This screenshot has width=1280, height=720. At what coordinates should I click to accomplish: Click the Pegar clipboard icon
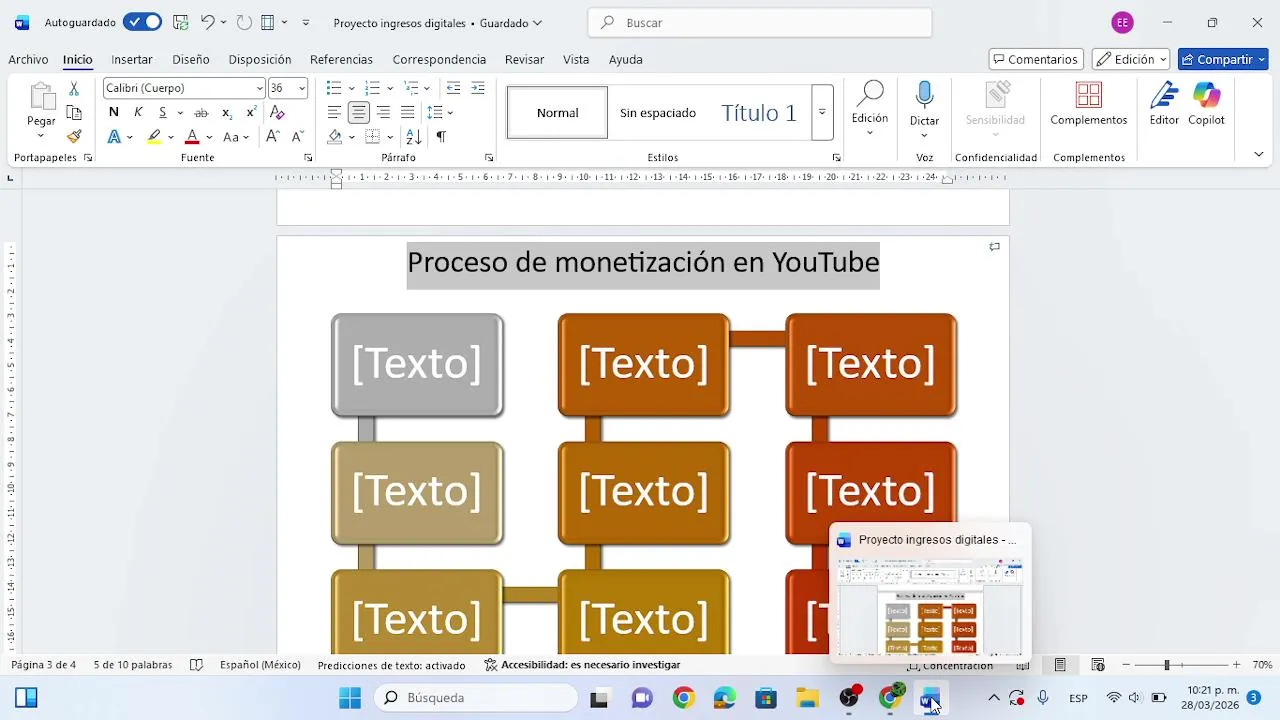[x=41, y=97]
